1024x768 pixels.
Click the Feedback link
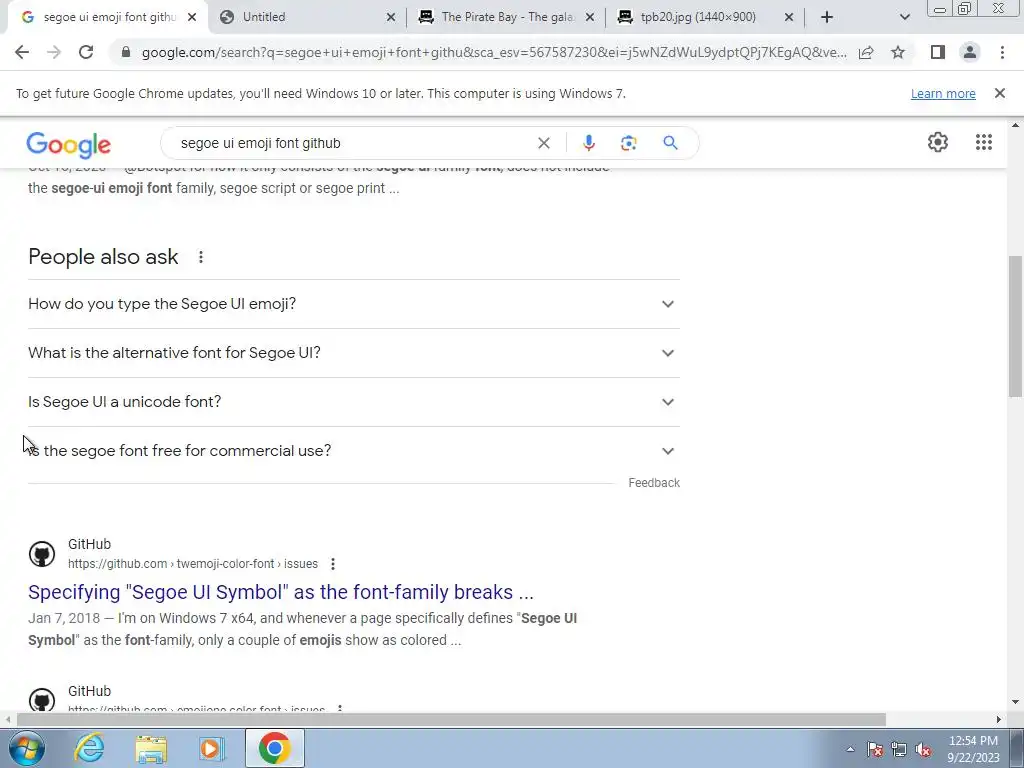(654, 483)
